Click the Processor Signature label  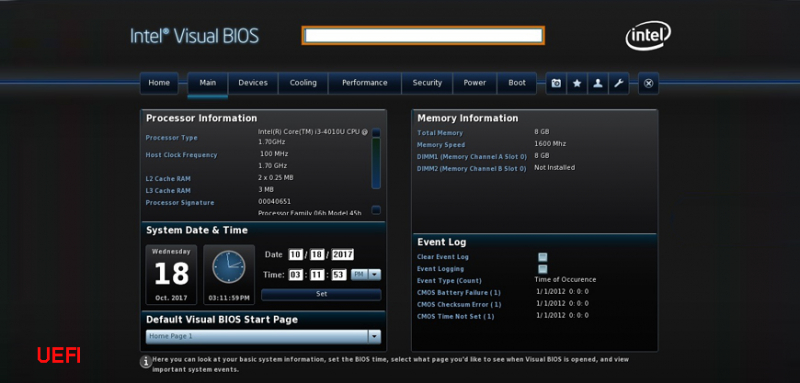pyautogui.click(x=180, y=203)
